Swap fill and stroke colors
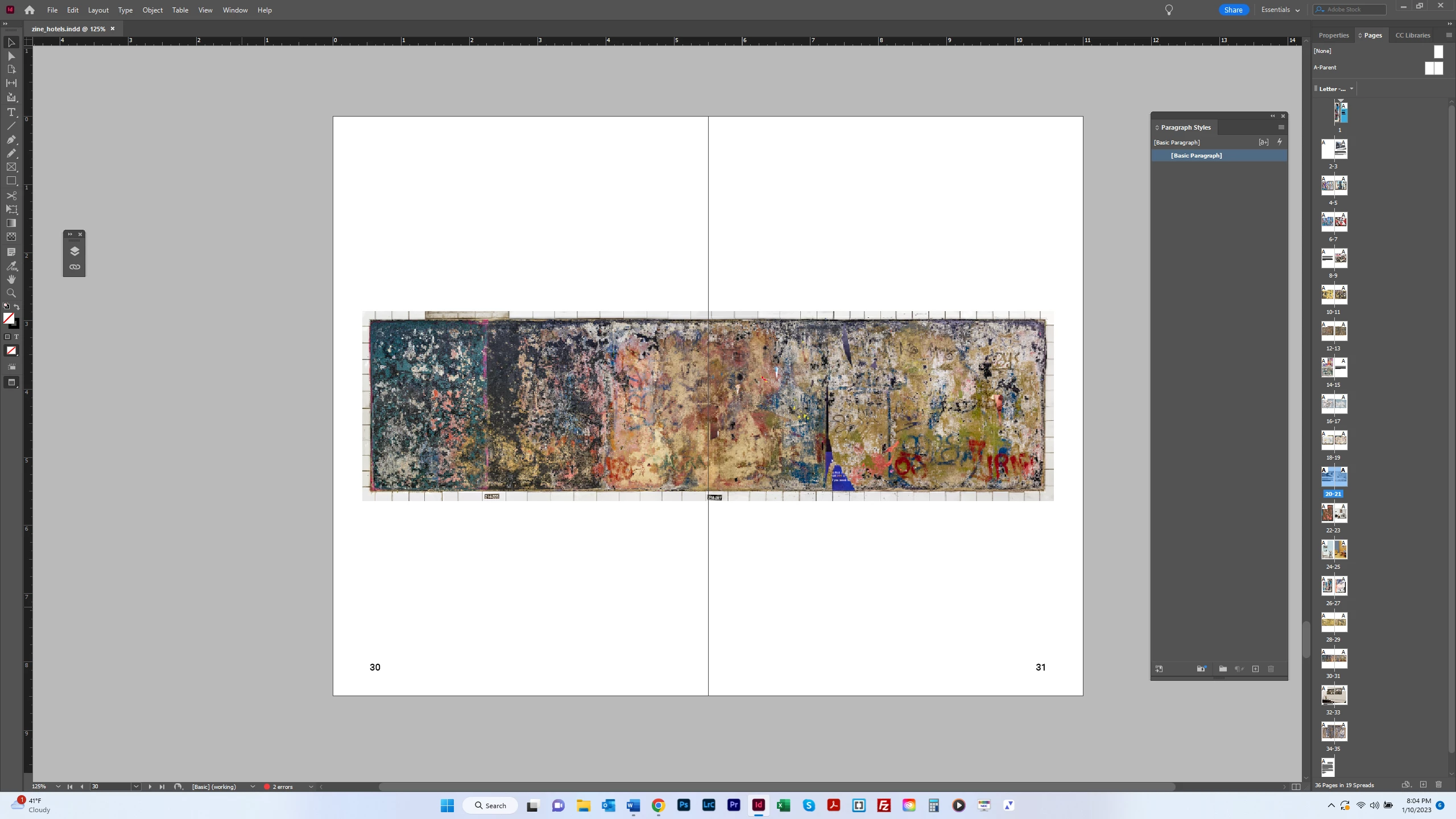Viewport: 1456px width, 819px height. pos(16,307)
